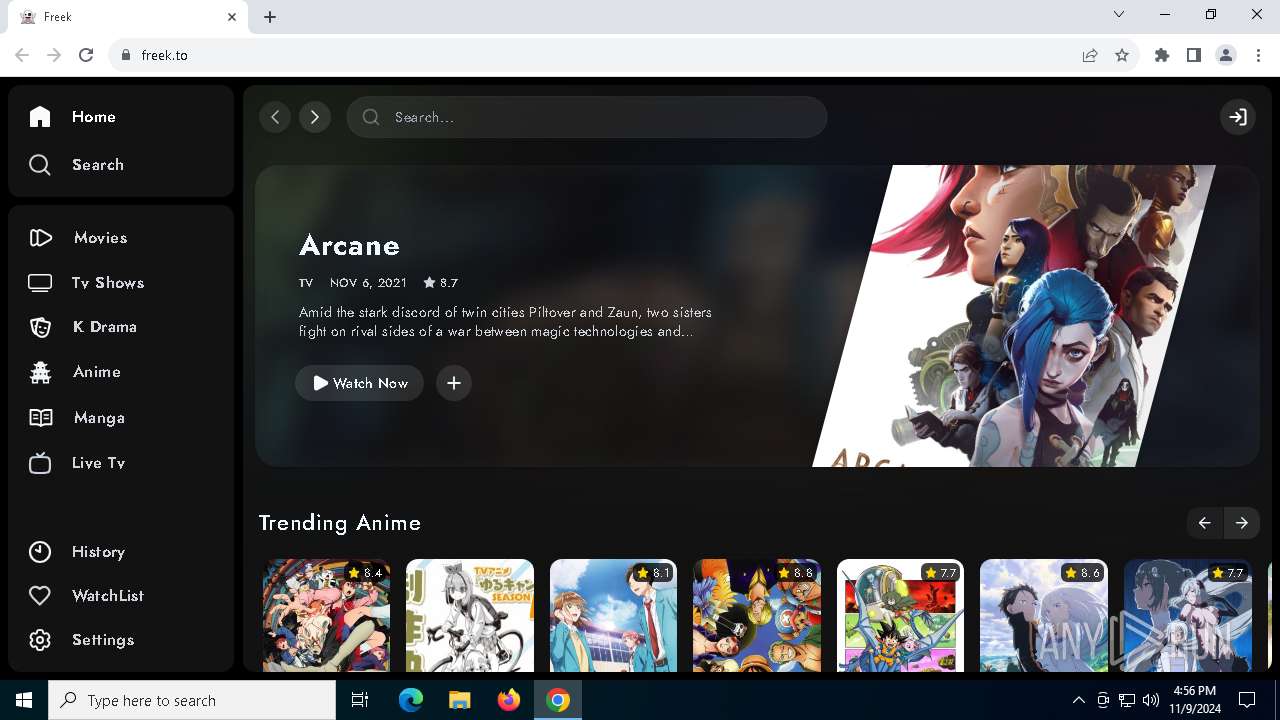Open the volume control in system tray
The height and width of the screenshot is (720, 1280).
pos(1150,700)
